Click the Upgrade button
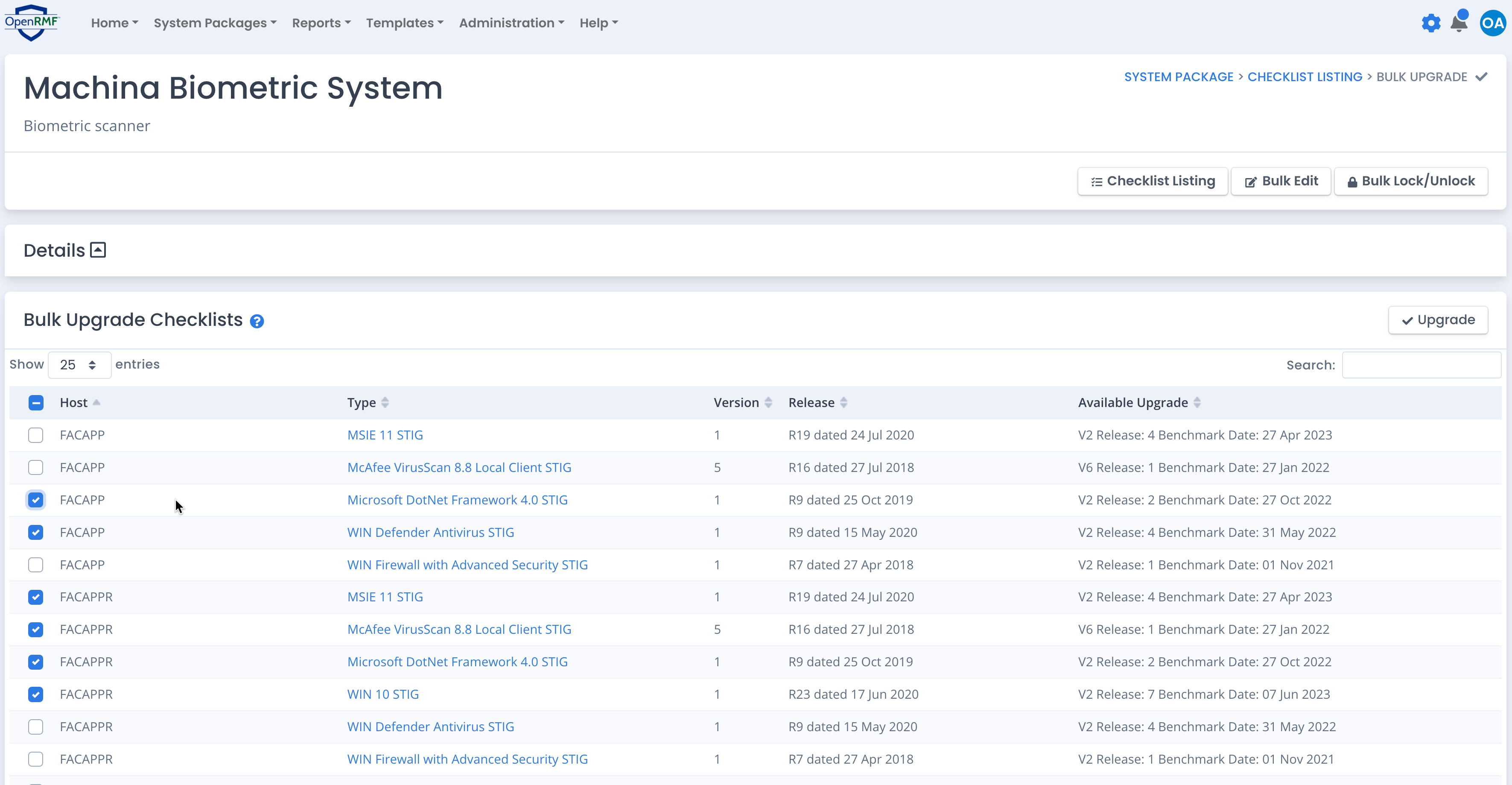This screenshot has width=1512, height=785. click(x=1437, y=320)
